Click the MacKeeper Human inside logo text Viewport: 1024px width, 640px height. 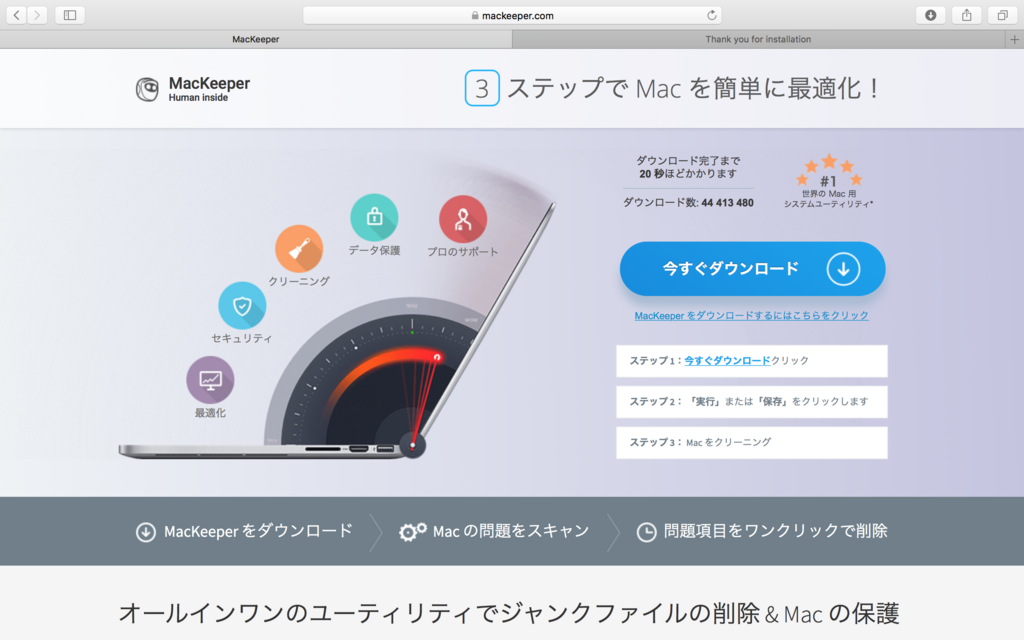click(209, 89)
